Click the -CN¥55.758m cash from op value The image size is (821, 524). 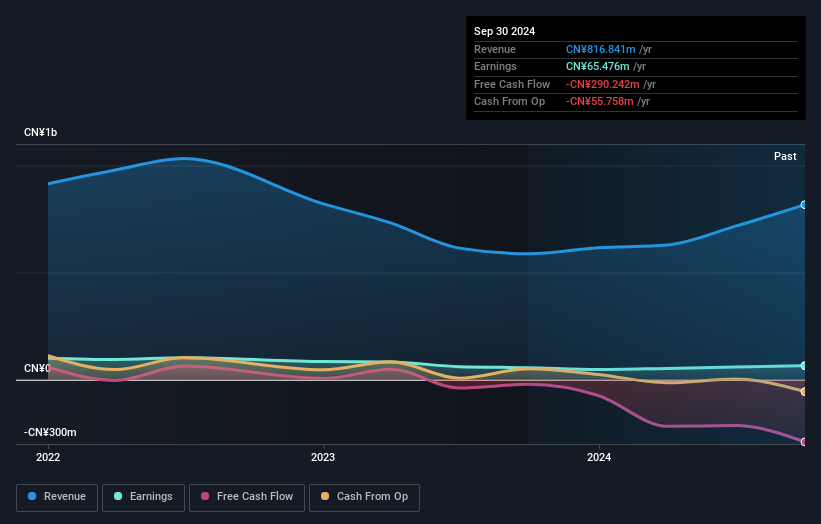coord(600,102)
